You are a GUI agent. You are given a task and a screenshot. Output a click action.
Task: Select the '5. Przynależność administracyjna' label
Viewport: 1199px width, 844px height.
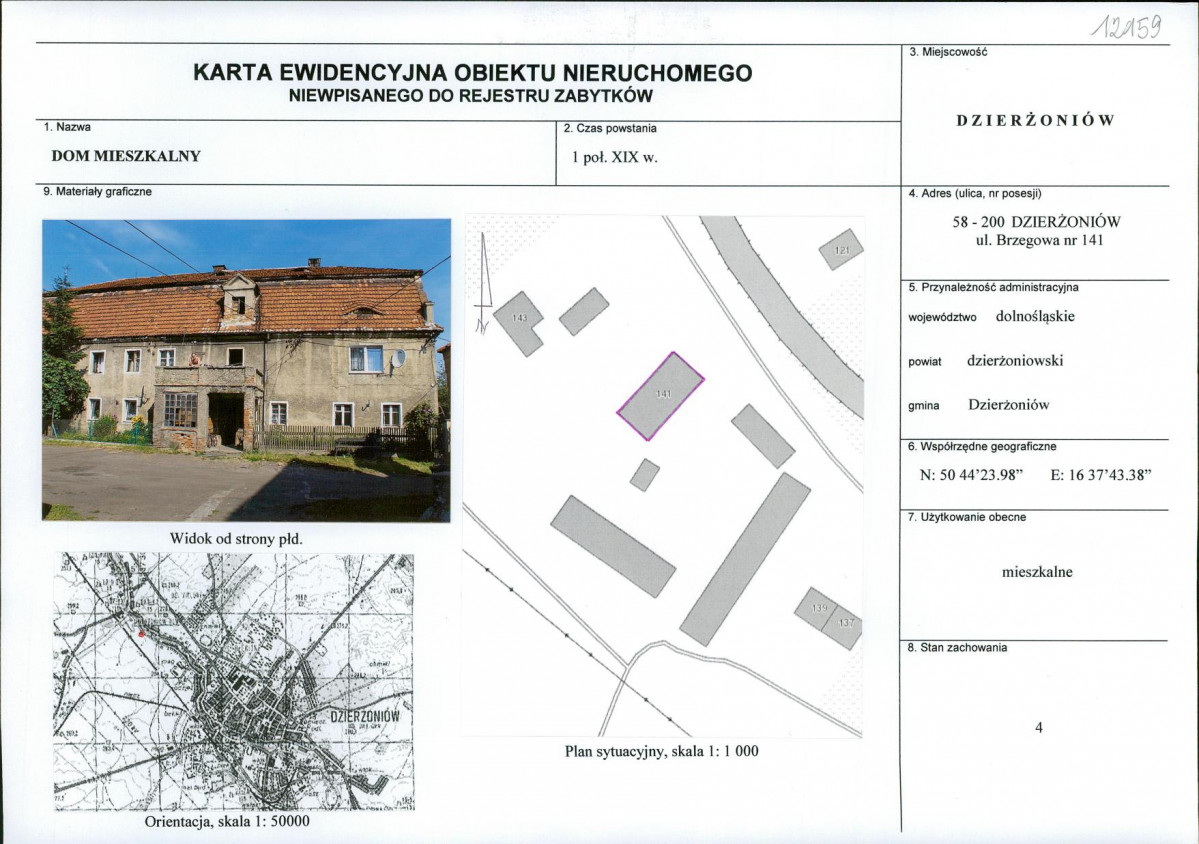coord(993,287)
